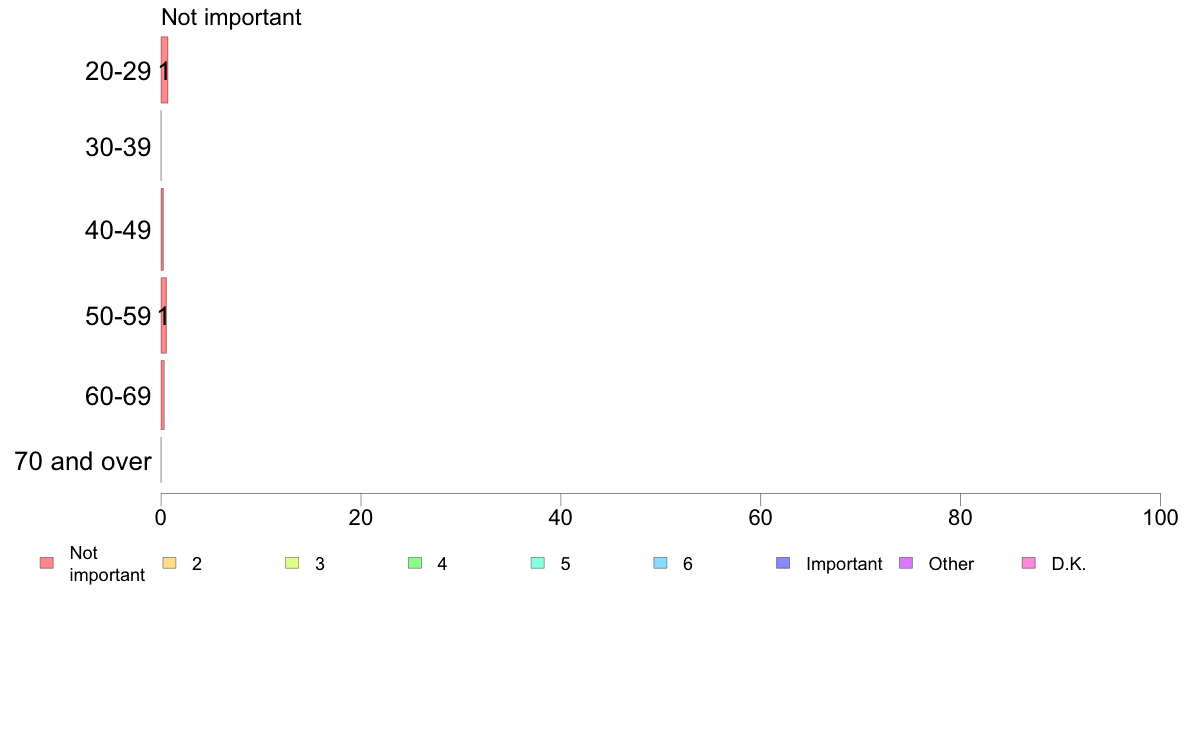
Task: Select the 20-29 age group bar
Action: pos(164,70)
